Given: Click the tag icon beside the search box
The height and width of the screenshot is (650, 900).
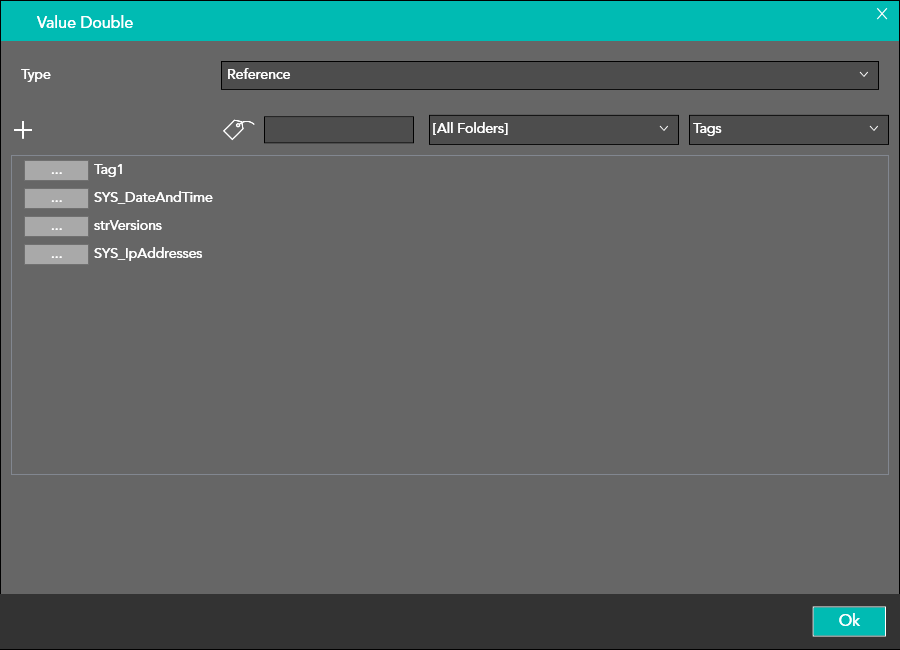Looking at the screenshot, I should click(x=237, y=129).
